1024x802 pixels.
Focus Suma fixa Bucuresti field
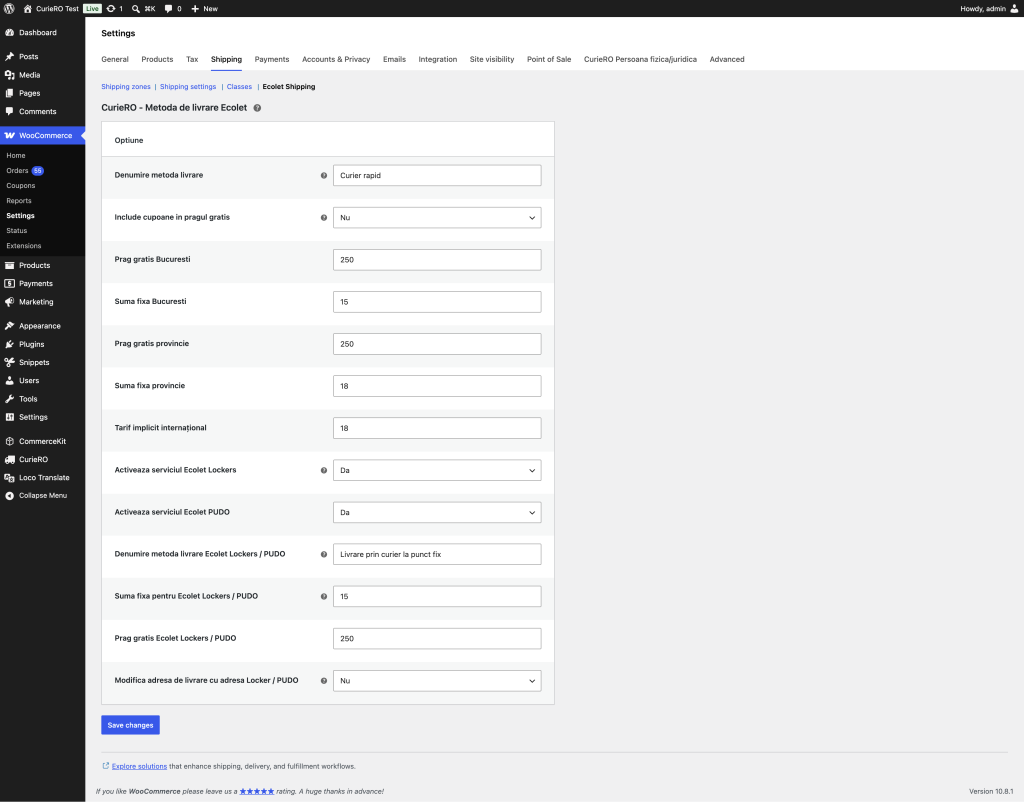pos(437,302)
